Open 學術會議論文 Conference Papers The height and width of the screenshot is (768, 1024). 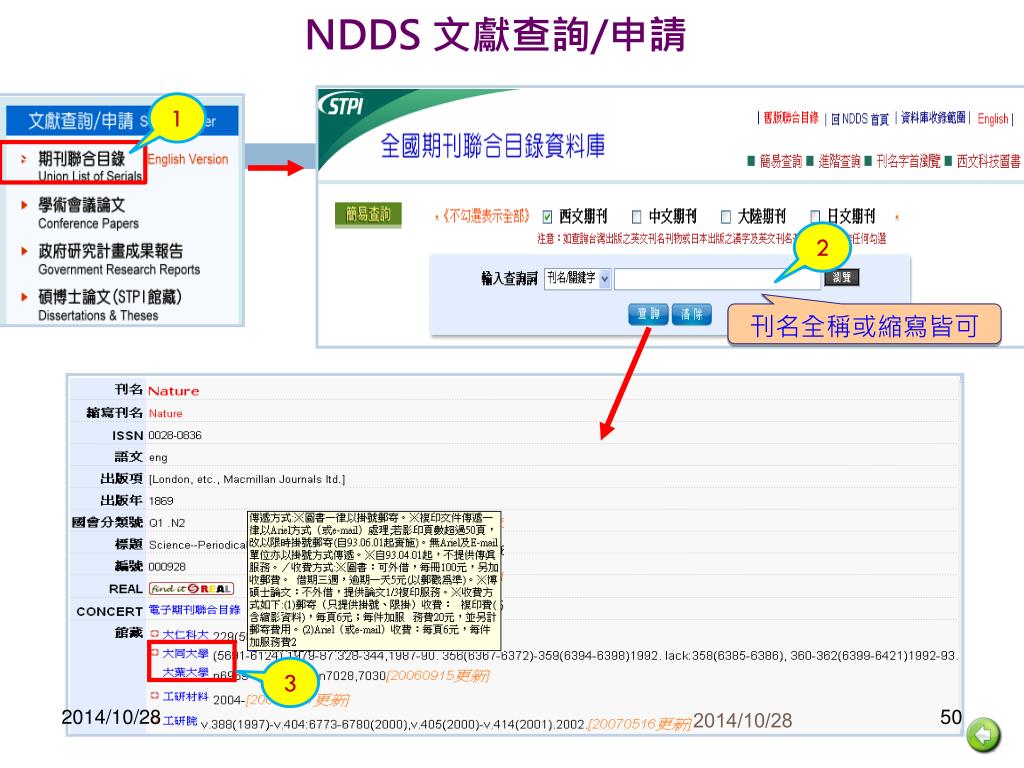(88, 213)
